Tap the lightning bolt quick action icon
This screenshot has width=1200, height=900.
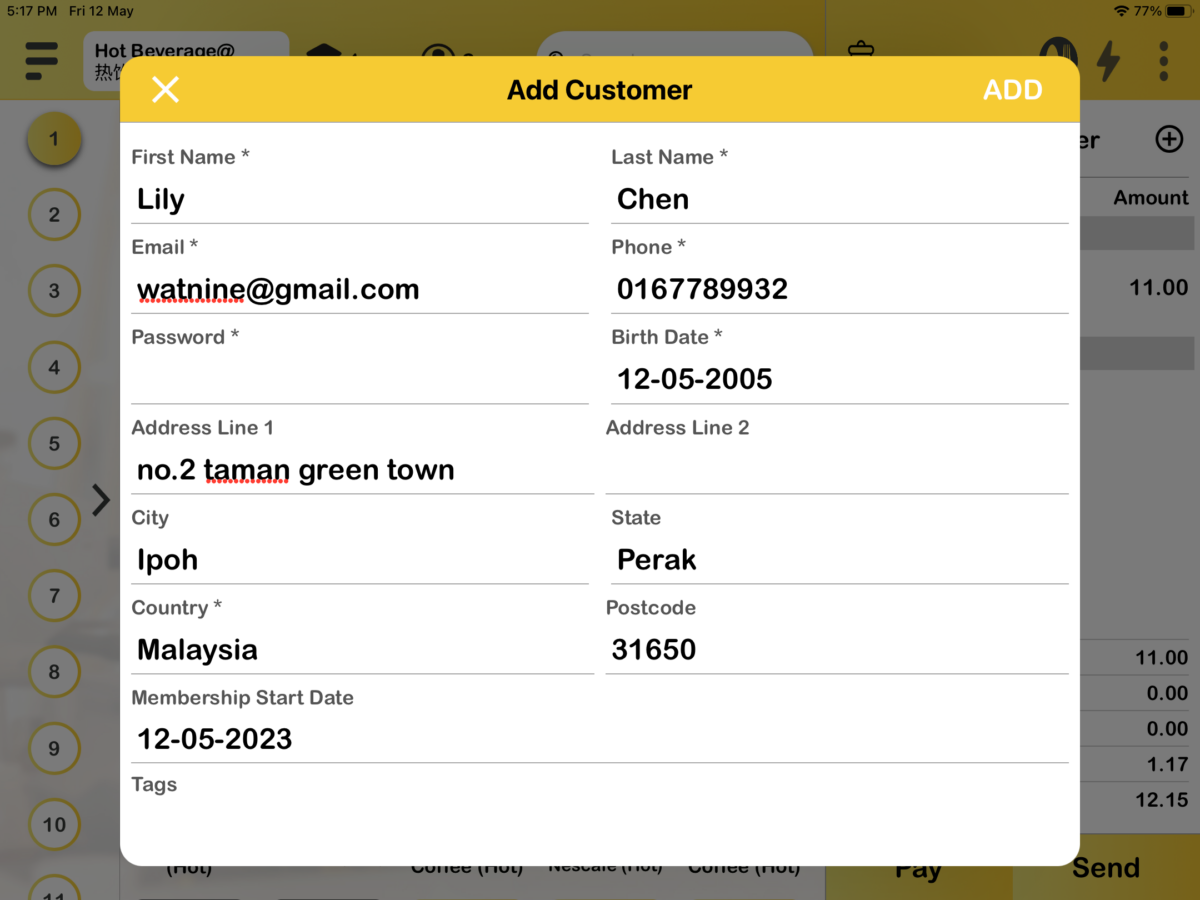(x=1108, y=60)
